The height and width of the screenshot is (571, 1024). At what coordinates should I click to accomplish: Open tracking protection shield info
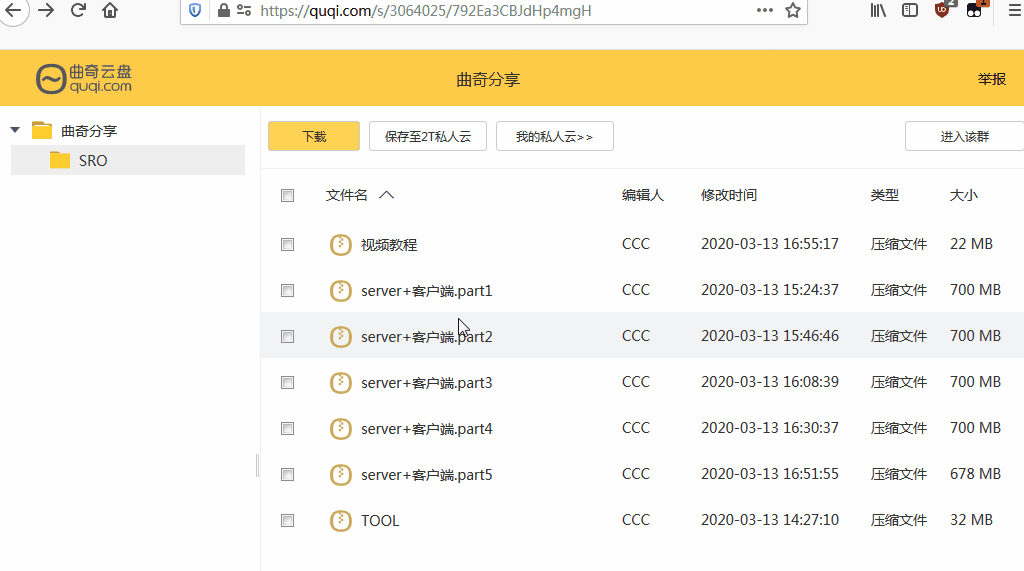point(195,10)
